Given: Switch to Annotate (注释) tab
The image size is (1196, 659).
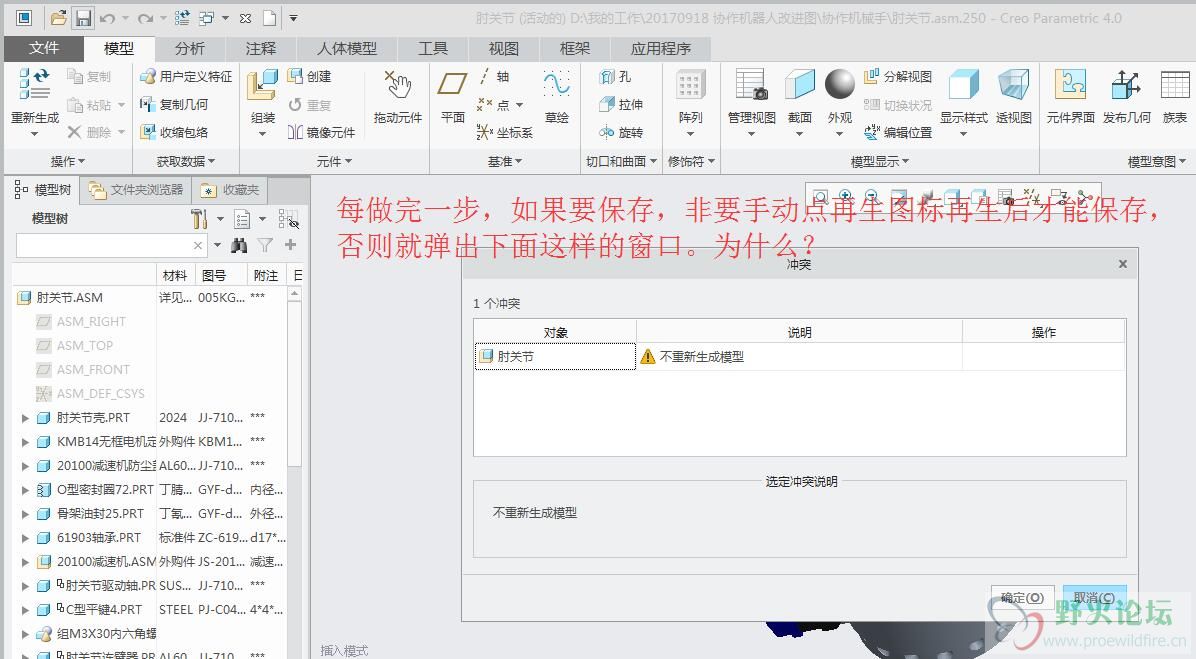Looking at the screenshot, I should pos(260,48).
